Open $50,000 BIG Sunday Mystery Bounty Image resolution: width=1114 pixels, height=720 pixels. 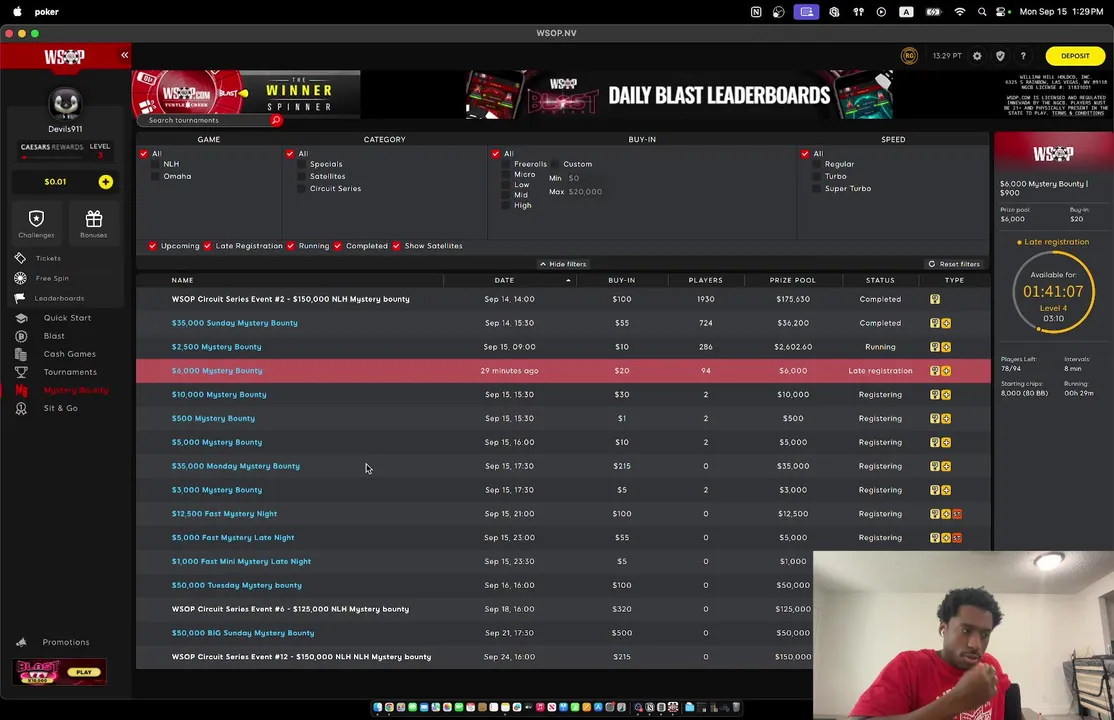tap(242, 633)
